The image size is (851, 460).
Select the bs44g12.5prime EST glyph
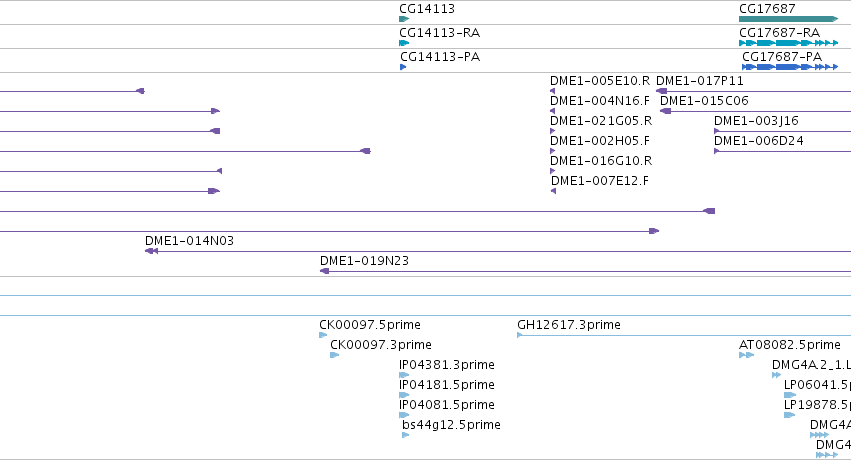(x=405, y=435)
